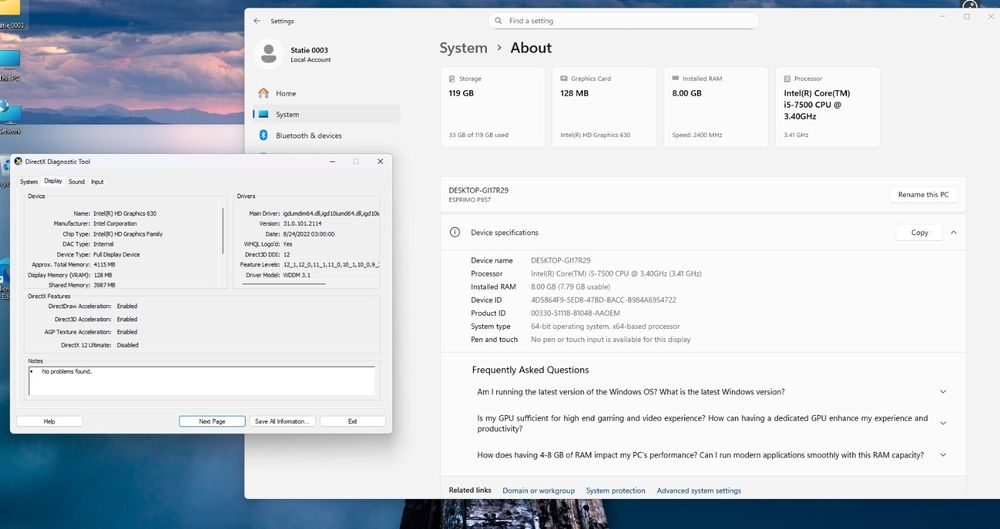
Task: Open Bluetooth & devices settings
Action: (x=327, y=135)
